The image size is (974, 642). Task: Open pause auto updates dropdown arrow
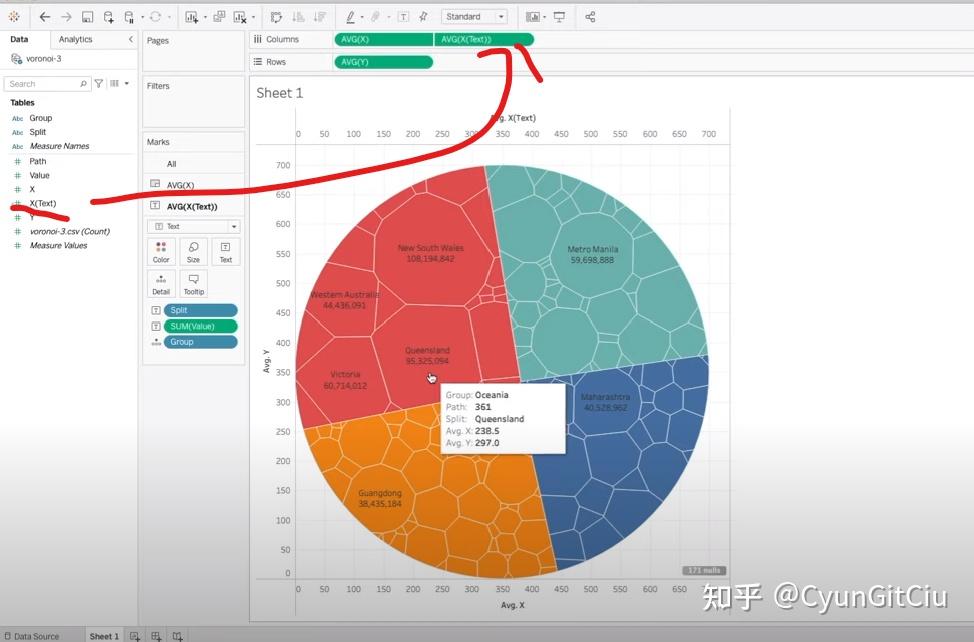pyautogui.click(x=142, y=17)
